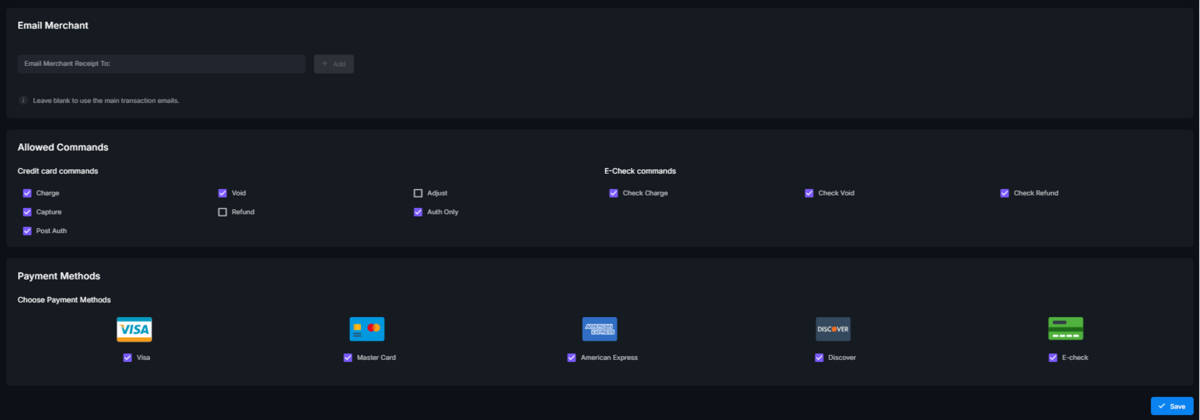The height and width of the screenshot is (420, 1200).
Task: Uncheck the Post Auth command
Action: tap(27, 231)
